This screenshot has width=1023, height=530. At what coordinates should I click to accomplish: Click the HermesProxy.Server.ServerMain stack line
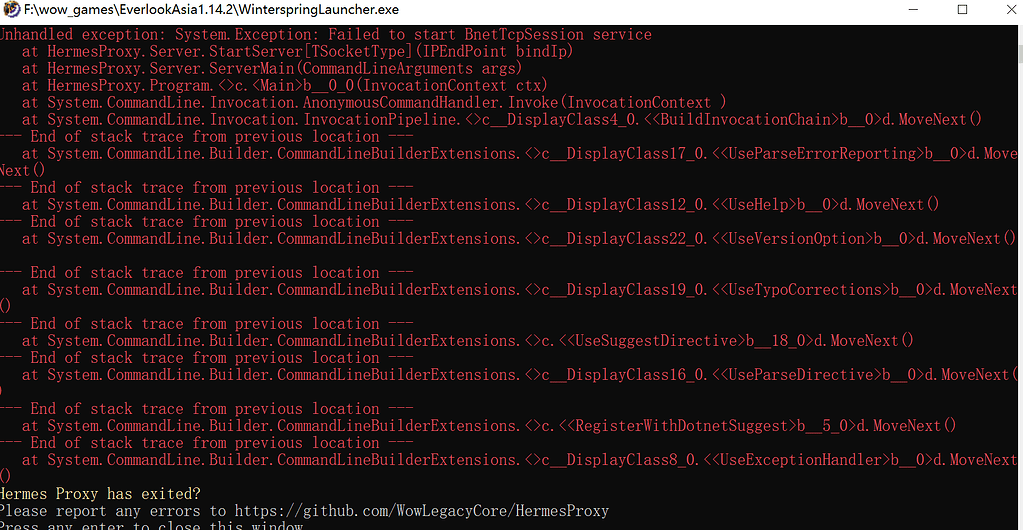(x=272, y=69)
